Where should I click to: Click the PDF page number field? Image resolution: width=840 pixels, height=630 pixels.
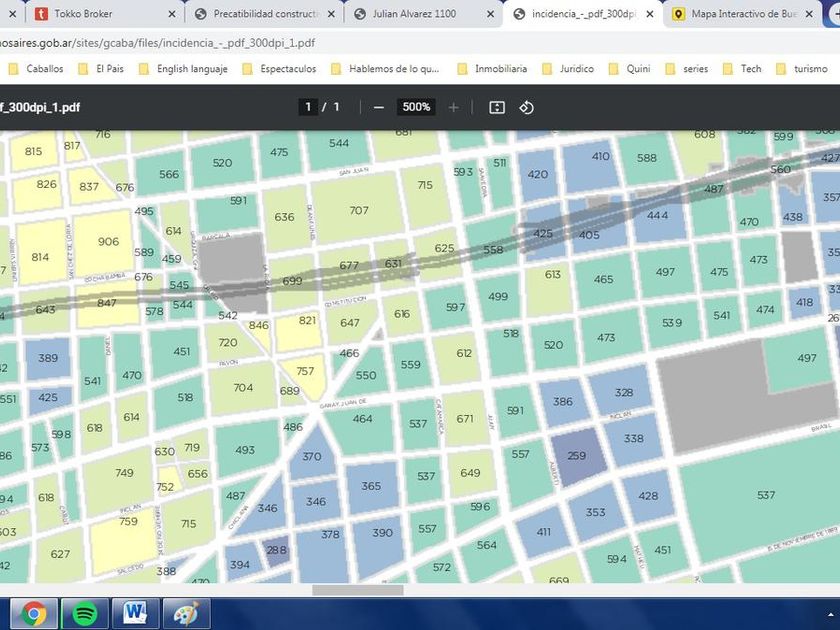click(308, 107)
